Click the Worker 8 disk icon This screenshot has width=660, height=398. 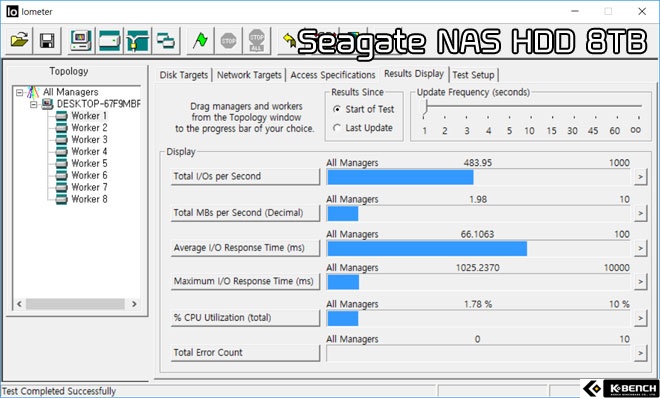coord(61,199)
